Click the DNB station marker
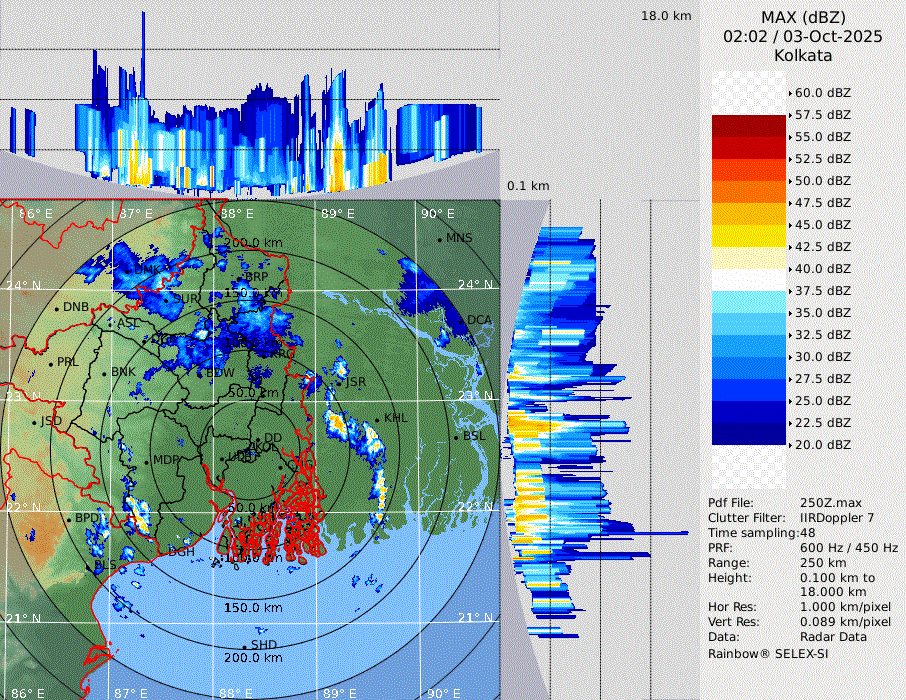Image resolution: width=906 pixels, height=700 pixels. (57, 308)
